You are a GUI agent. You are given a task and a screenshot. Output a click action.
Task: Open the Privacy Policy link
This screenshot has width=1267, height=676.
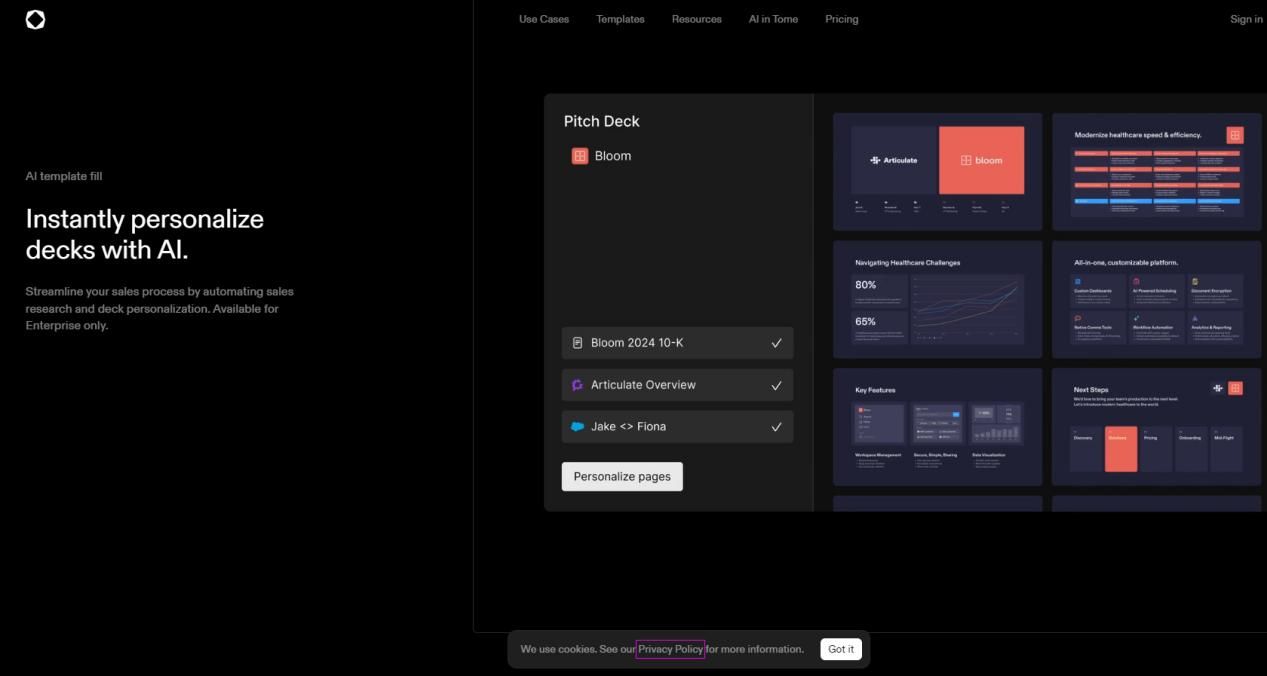pos(671,649)
